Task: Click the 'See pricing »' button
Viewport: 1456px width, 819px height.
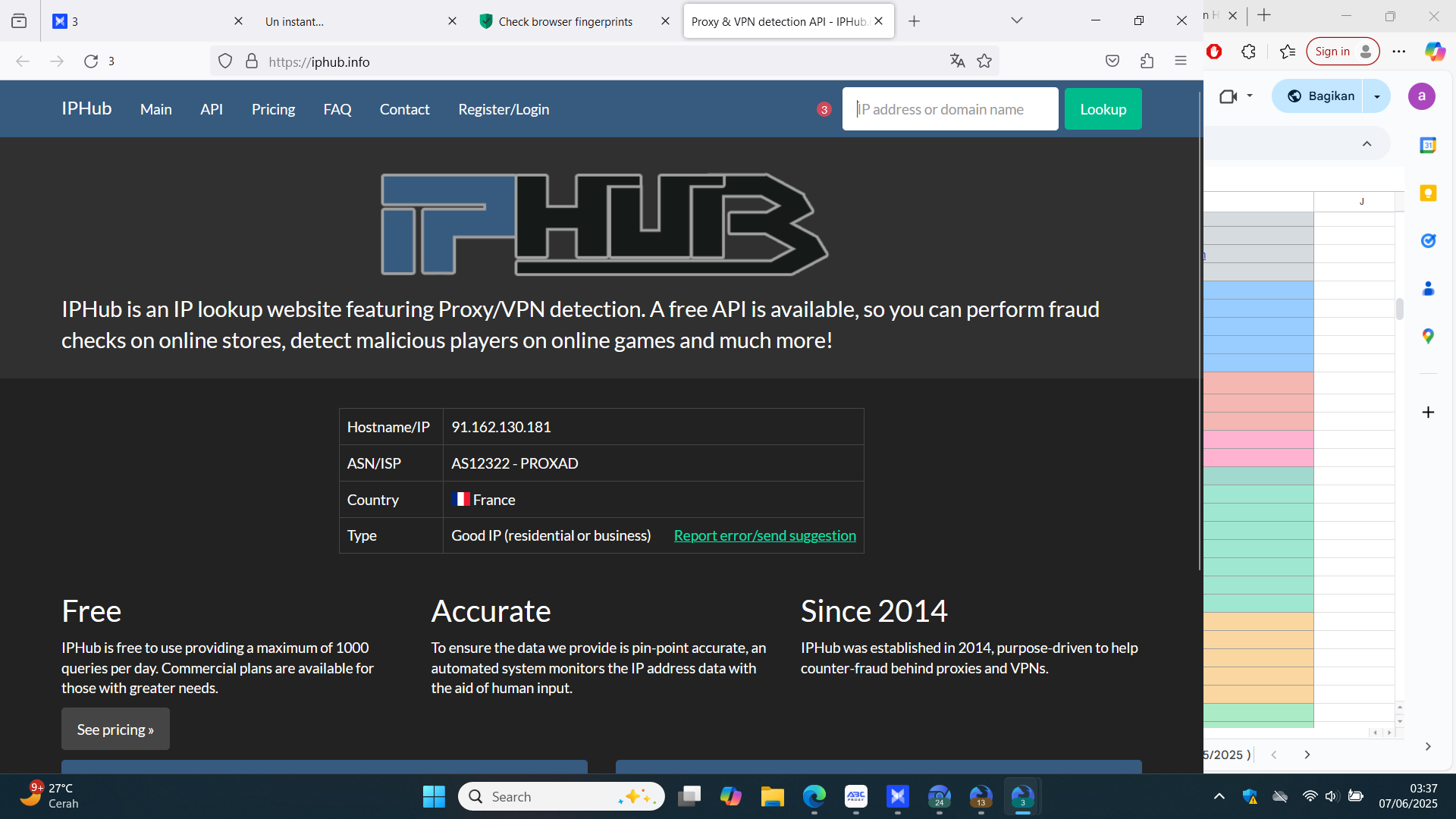Action: [x=115, y=730]
